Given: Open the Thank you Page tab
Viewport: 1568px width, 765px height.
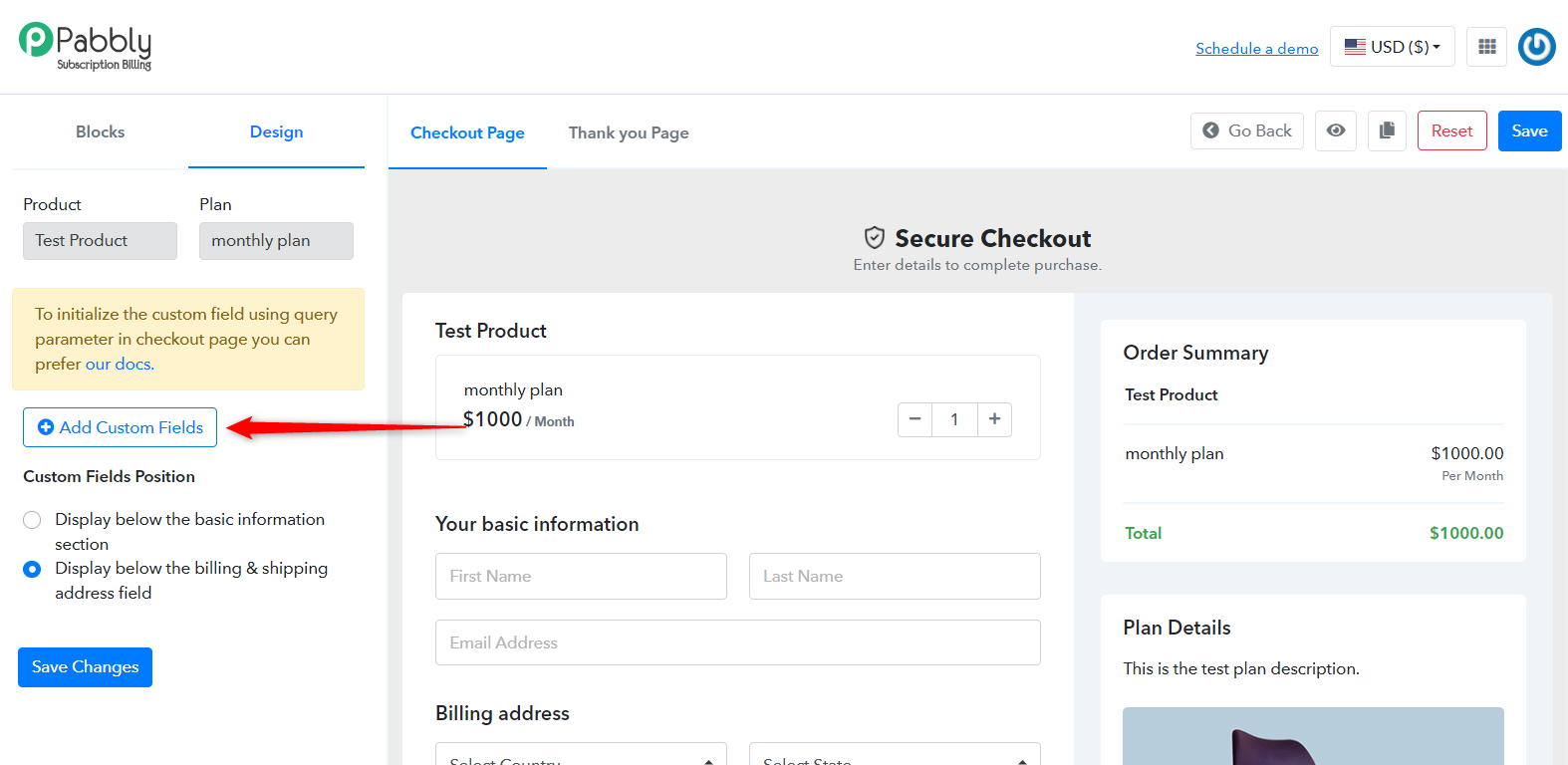Looking at the screenshot, I should (629, 132).
